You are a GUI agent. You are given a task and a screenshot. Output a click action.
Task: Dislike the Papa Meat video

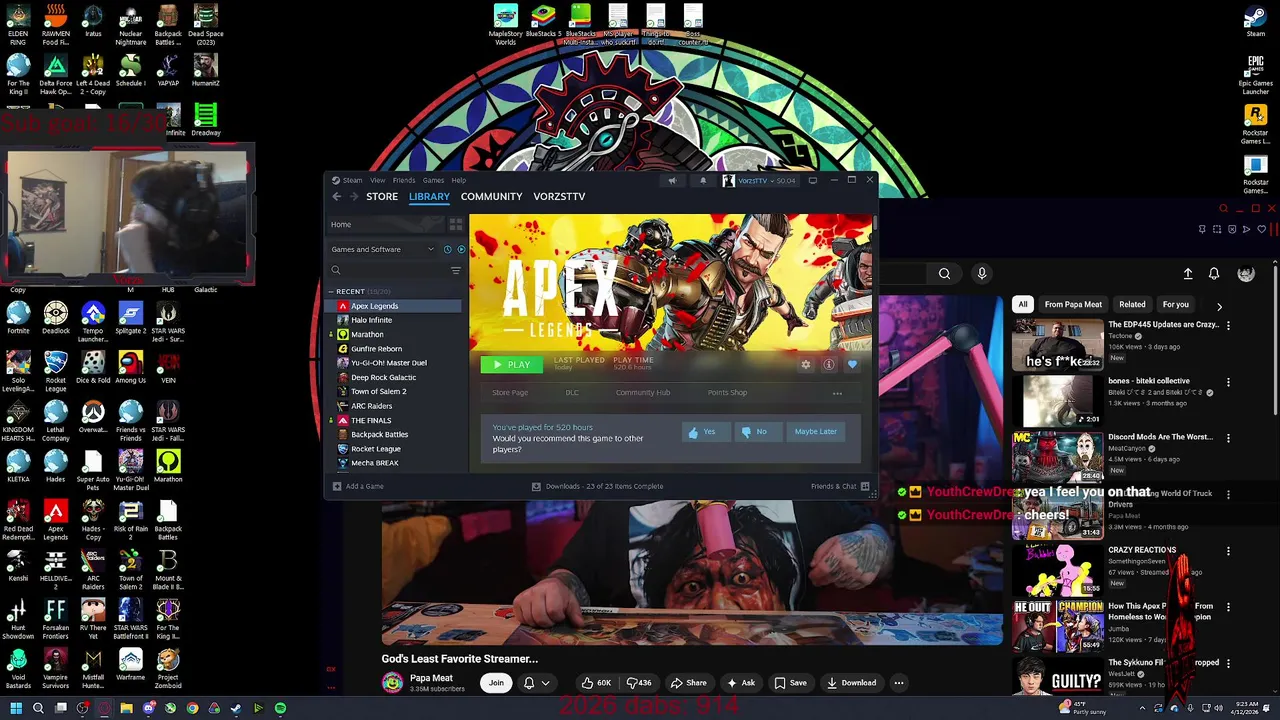tap(638, 683)
